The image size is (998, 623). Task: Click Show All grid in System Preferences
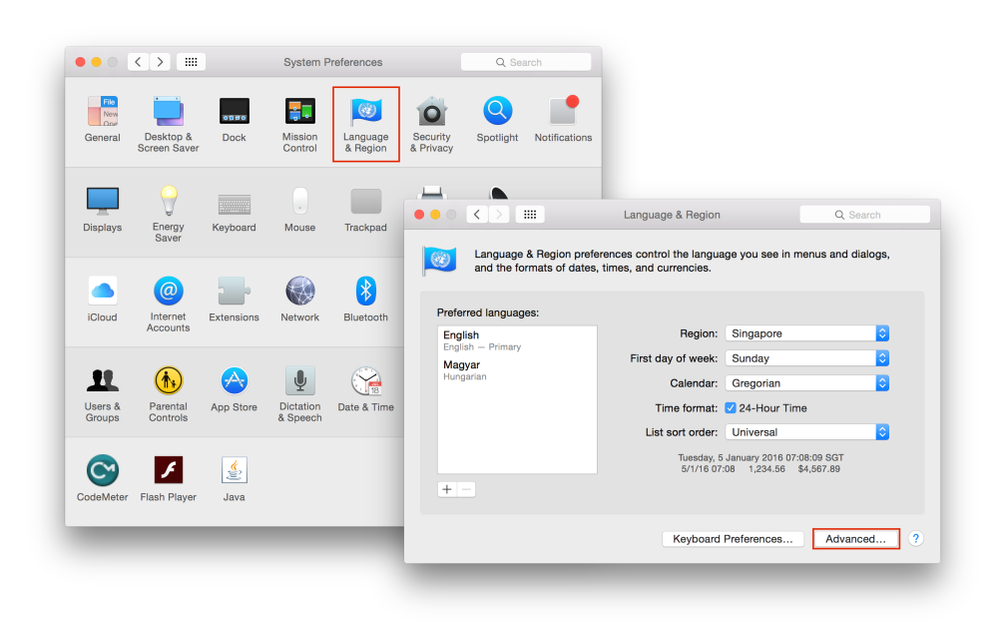(x=191, y=62)
